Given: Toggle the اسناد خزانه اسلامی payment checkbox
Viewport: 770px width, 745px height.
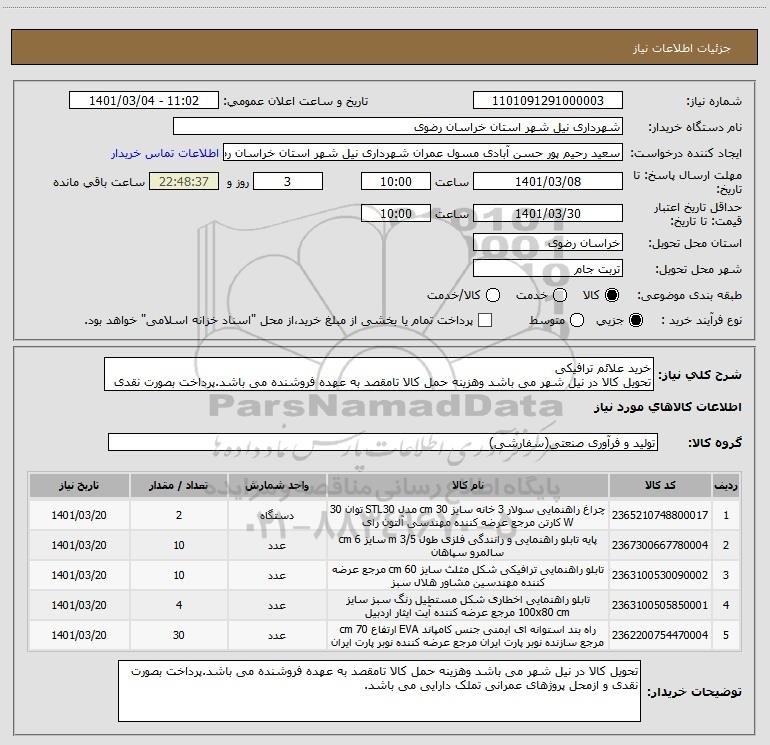Looking at the screenshot, I should click(485, 320).
